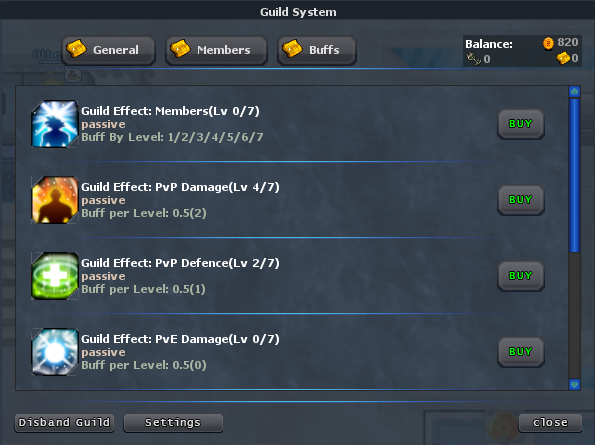Click the PvP Damage effect icon
The image size is (595, 445).
coord(55,200)
